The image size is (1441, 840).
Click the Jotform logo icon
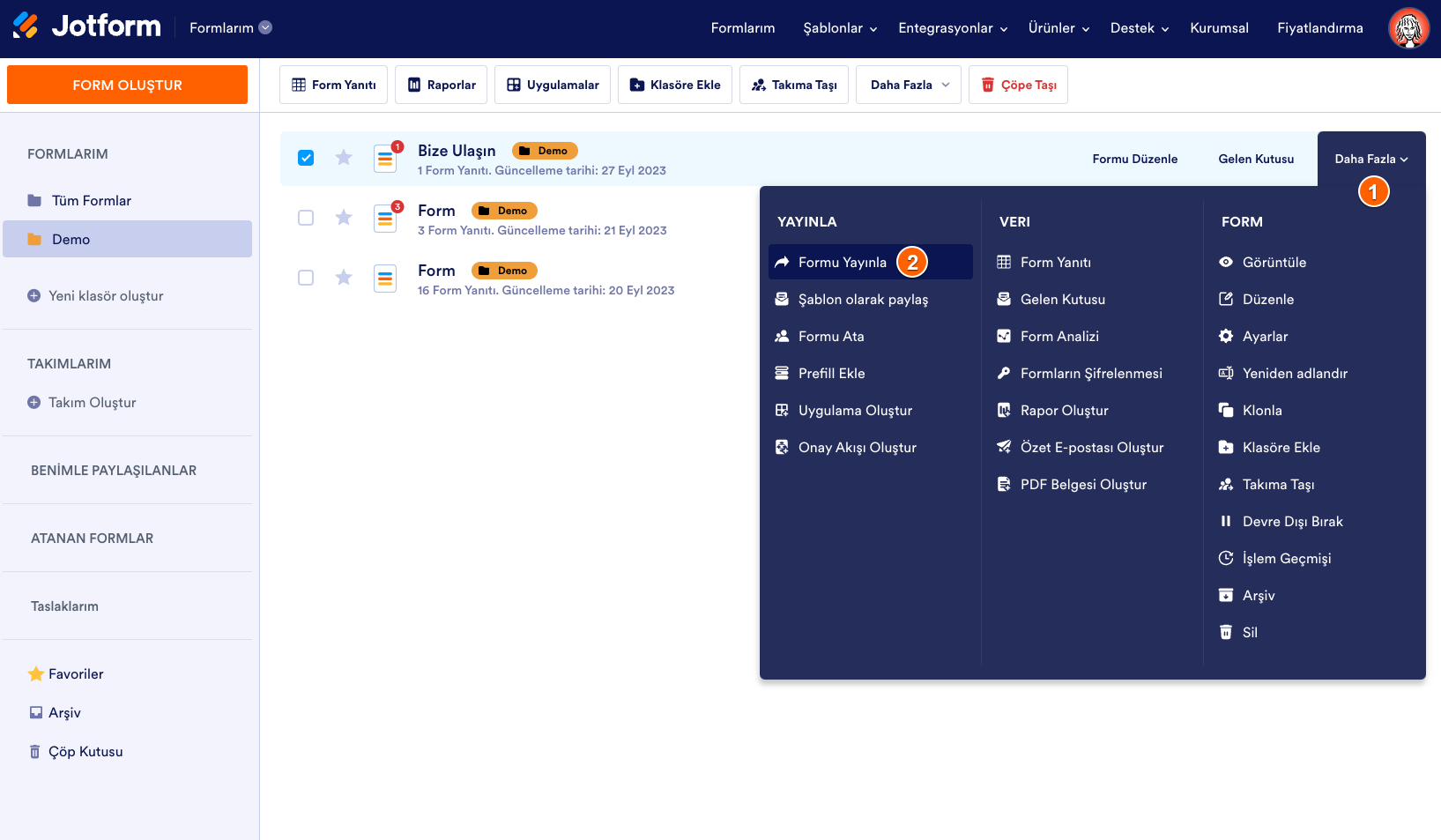point(26,26)
